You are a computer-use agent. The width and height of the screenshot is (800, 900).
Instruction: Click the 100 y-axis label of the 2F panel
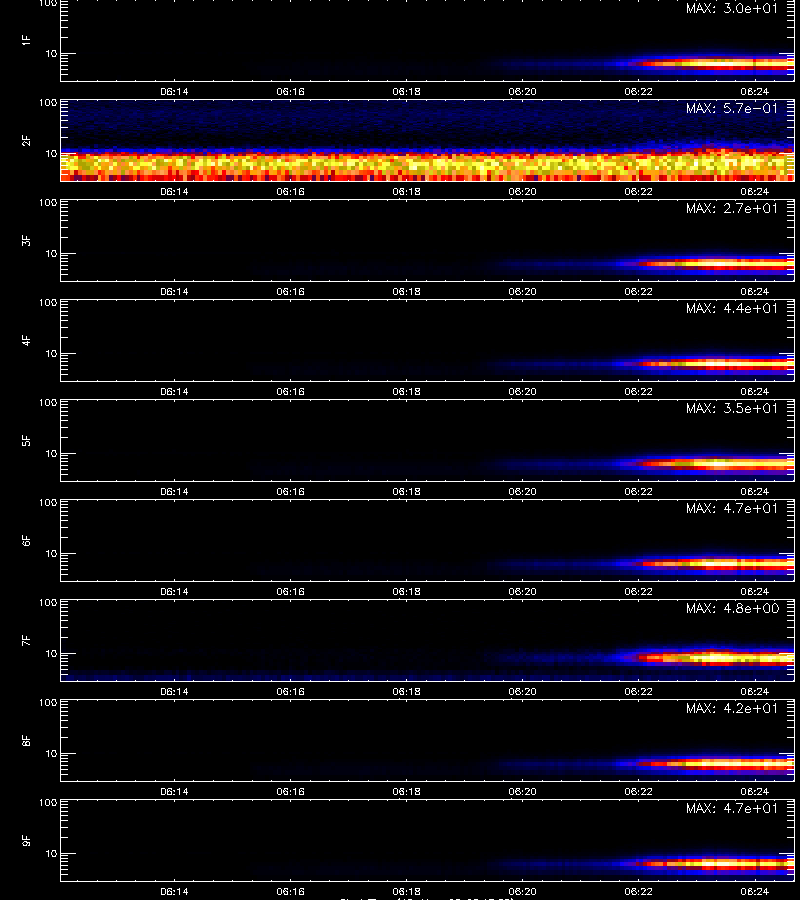click(x=48, y=103)
